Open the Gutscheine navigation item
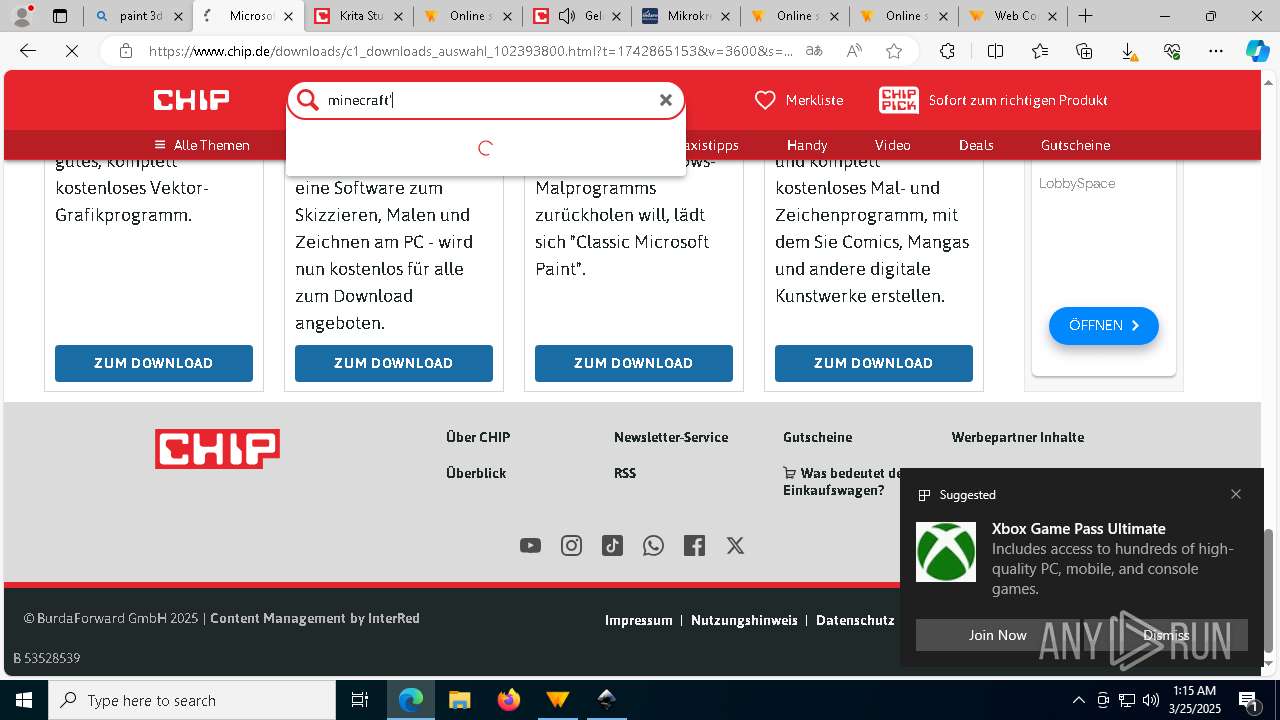 1075,145
